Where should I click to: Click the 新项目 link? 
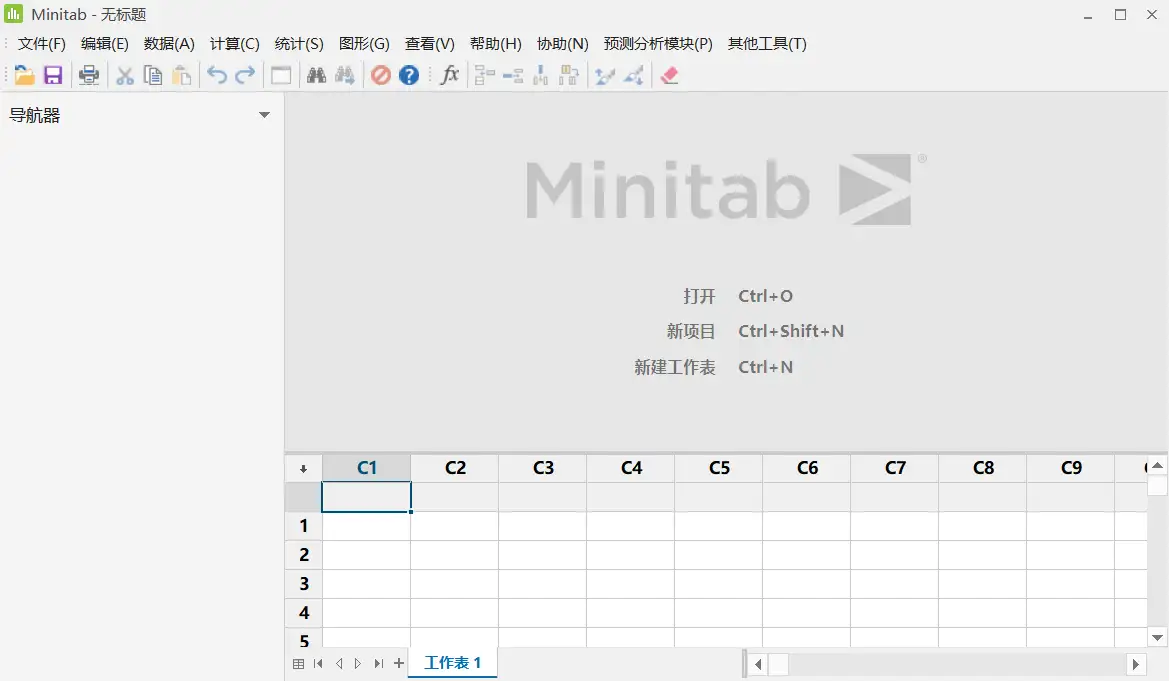click(691, 331)
